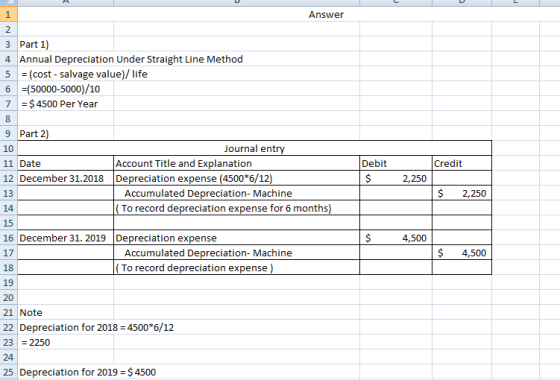Click the 'Journal entry' merged header cell
Screen dimensions: 560x380
[255, 148]
